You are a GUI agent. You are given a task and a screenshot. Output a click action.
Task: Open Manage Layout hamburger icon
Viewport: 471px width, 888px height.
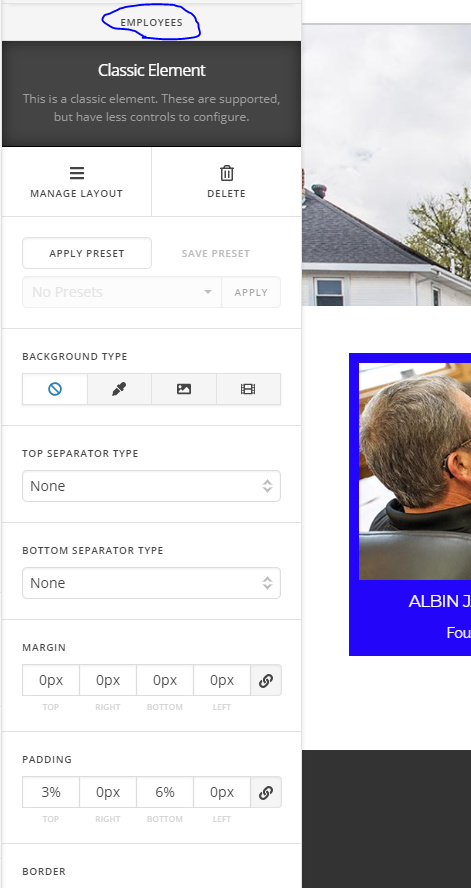pos(77,173)
